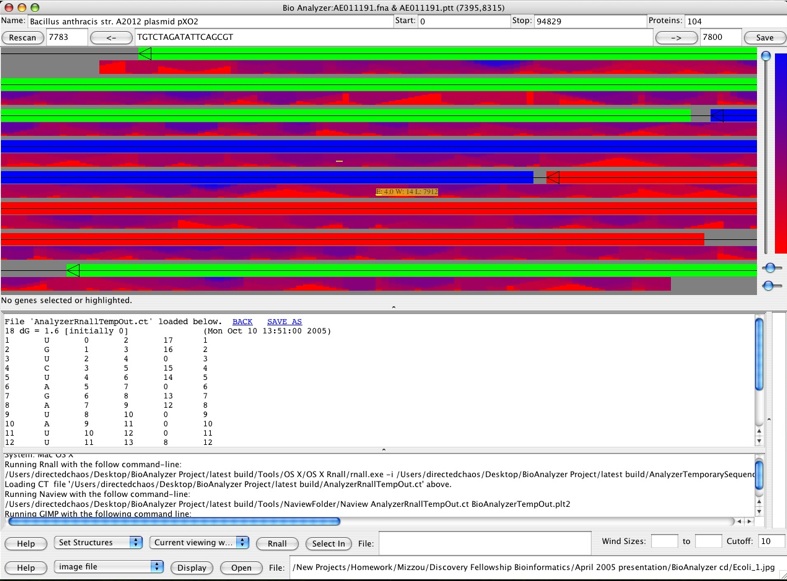This screenshot has width=787, height=581.
Task: Click the Rescan button
Action: [22, 38]
